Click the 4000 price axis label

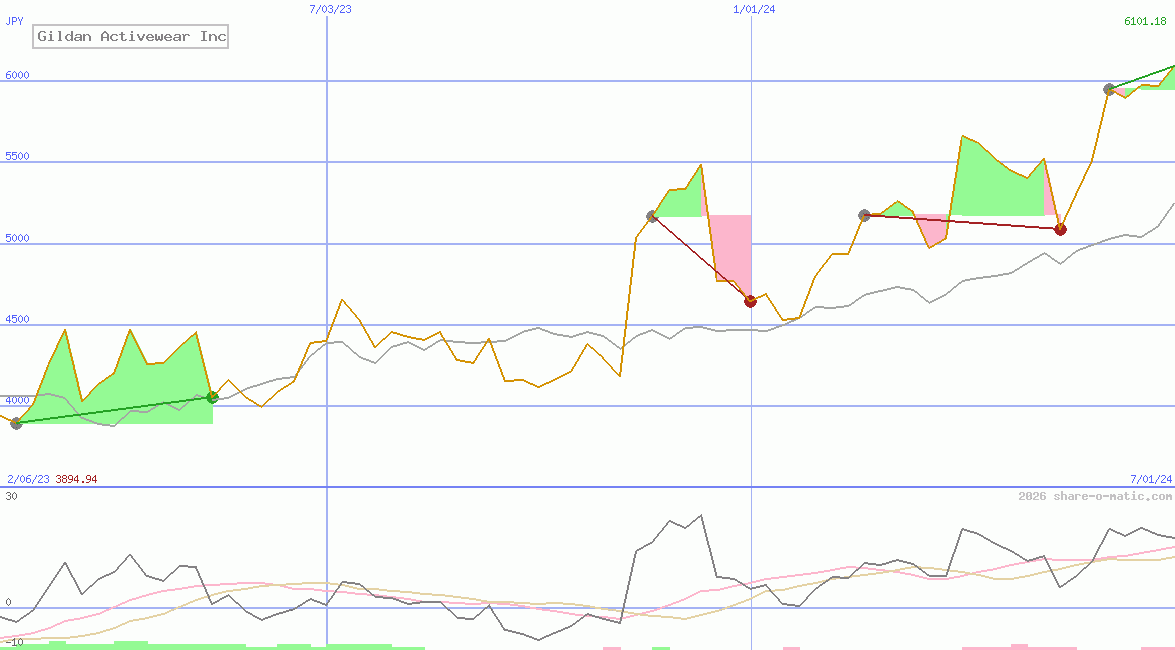pos(18,401)
